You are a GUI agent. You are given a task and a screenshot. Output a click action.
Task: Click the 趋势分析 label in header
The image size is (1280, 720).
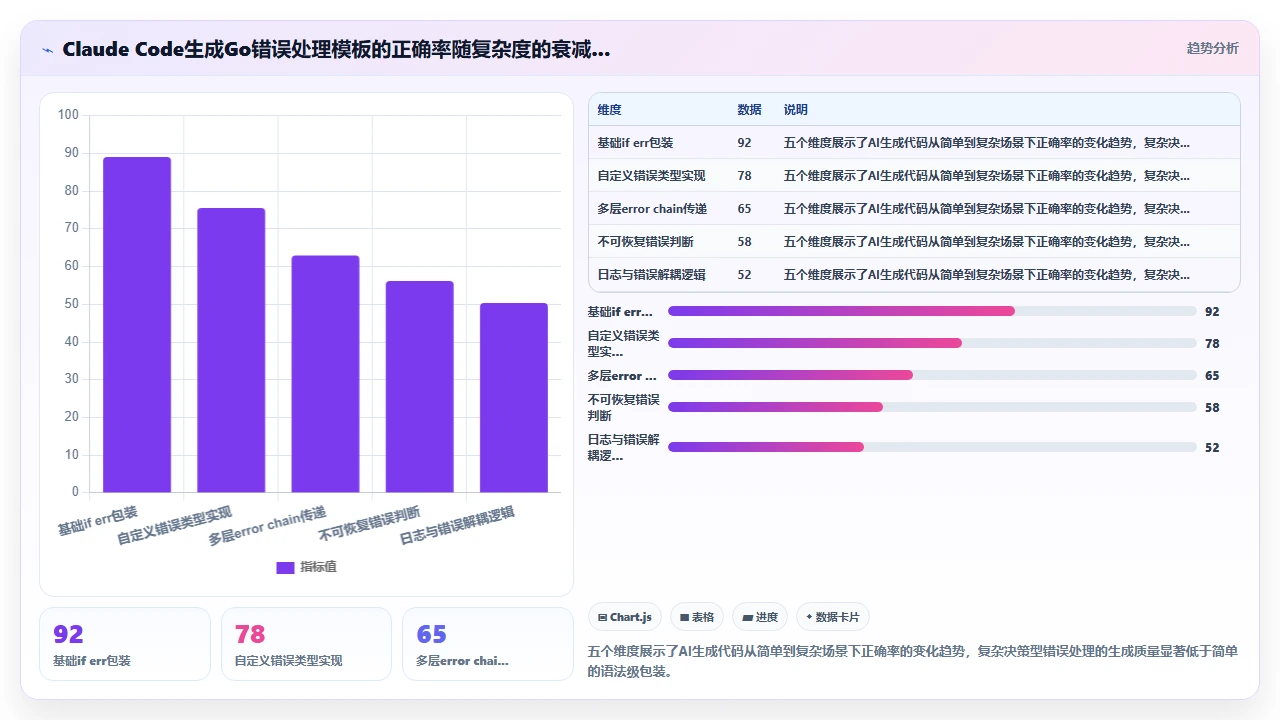(1212, 48)
